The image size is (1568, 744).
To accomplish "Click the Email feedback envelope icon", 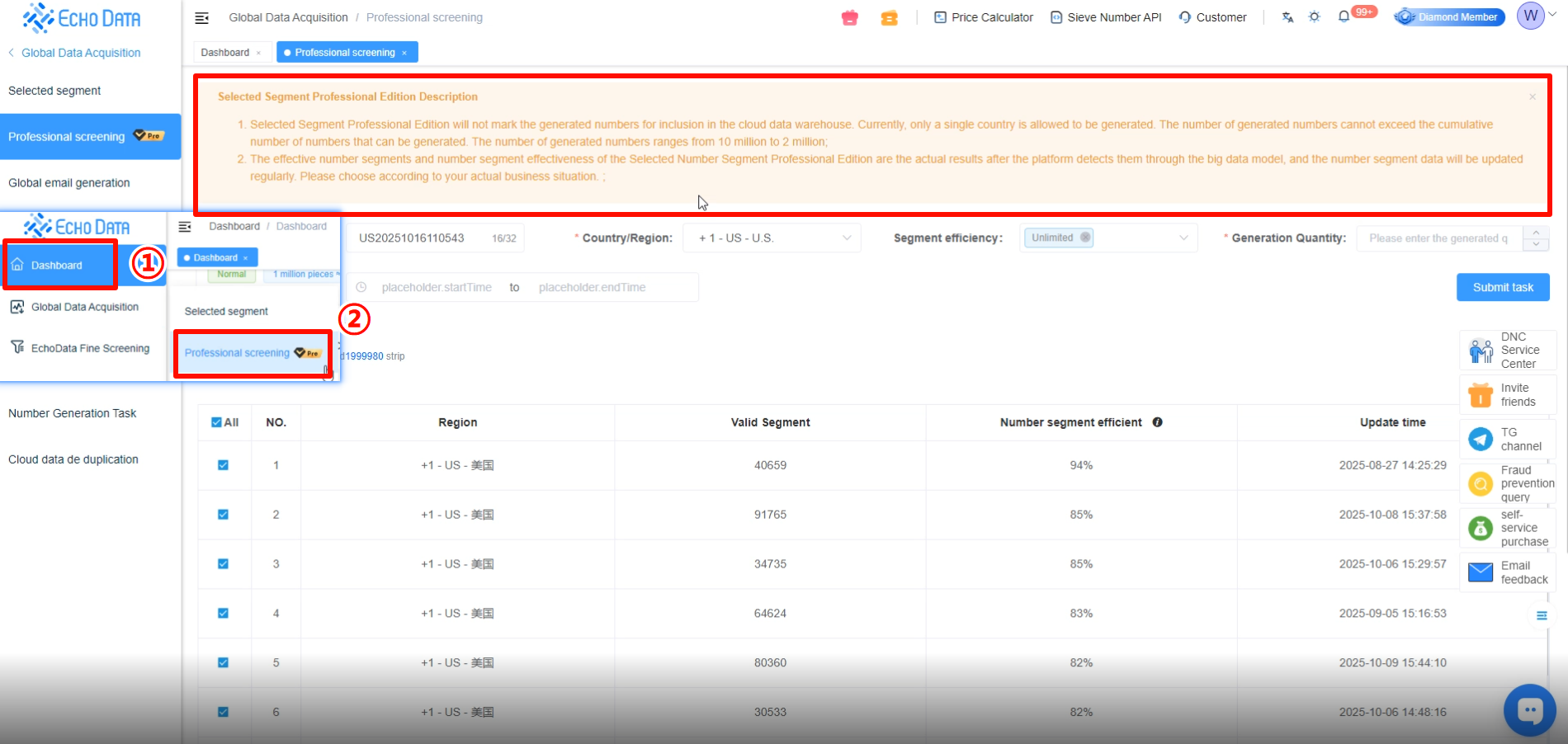I will click(x=1481, y=572).
